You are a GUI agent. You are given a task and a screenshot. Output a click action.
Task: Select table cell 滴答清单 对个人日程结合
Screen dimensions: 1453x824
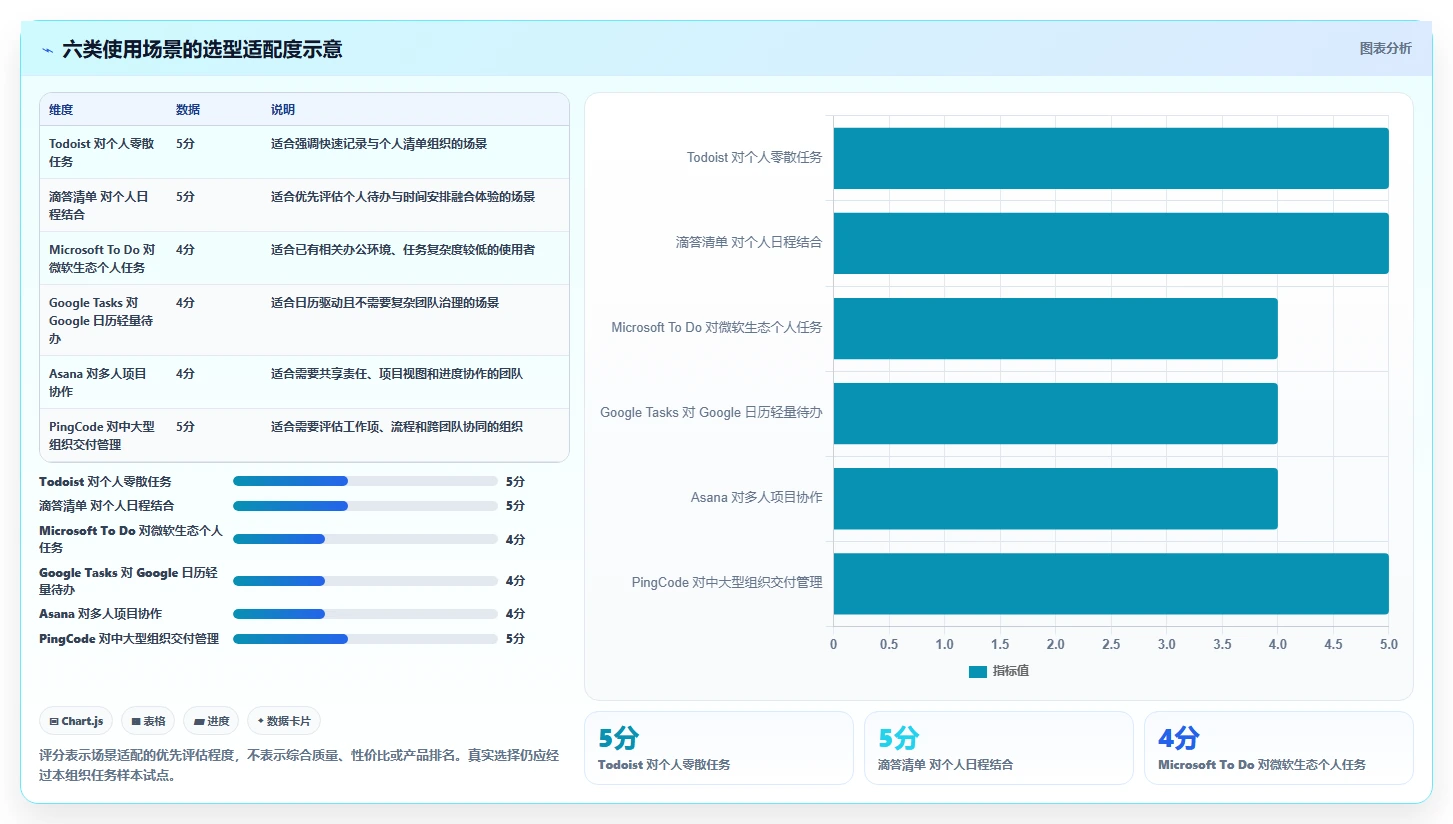tap(100, 205)
